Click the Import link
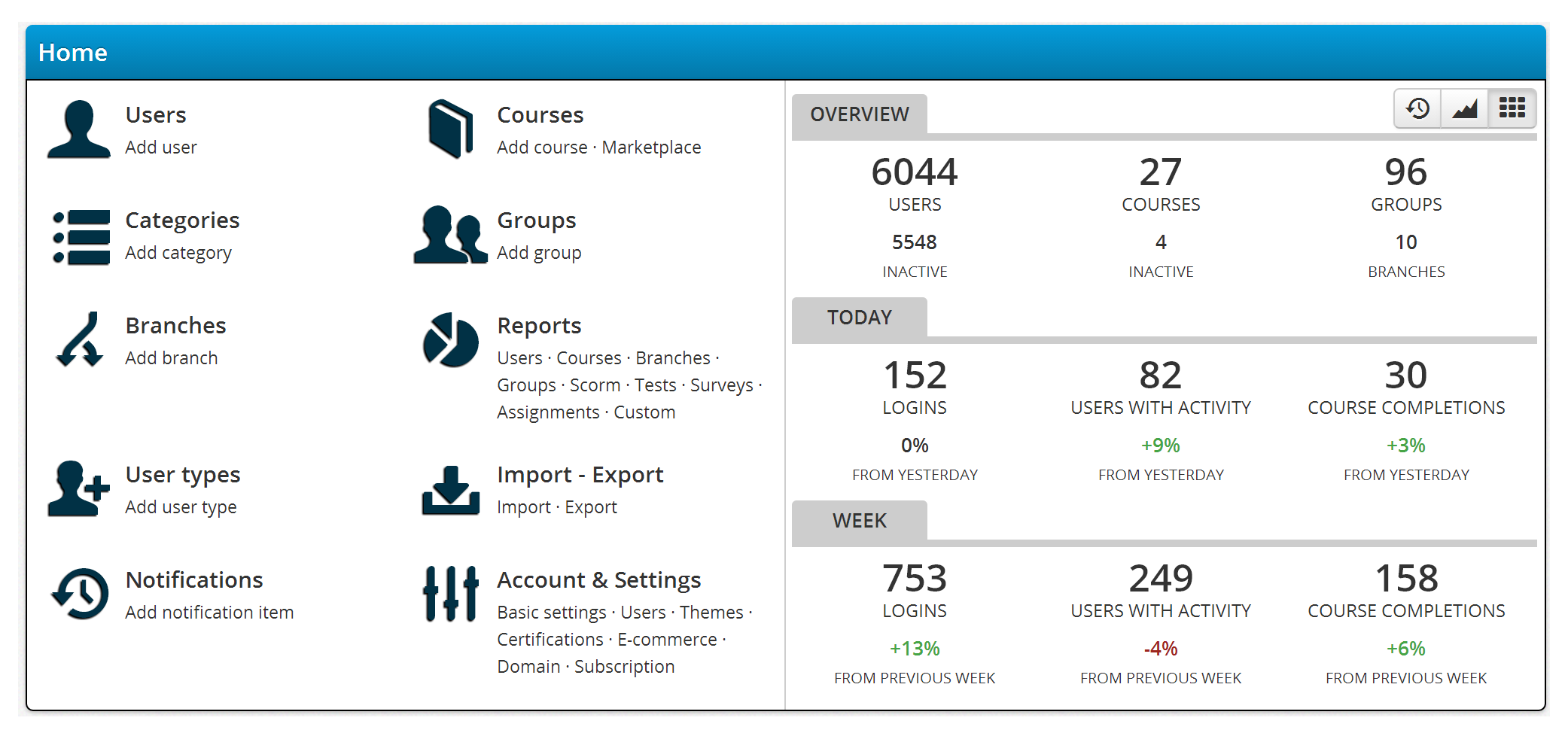 524,507
